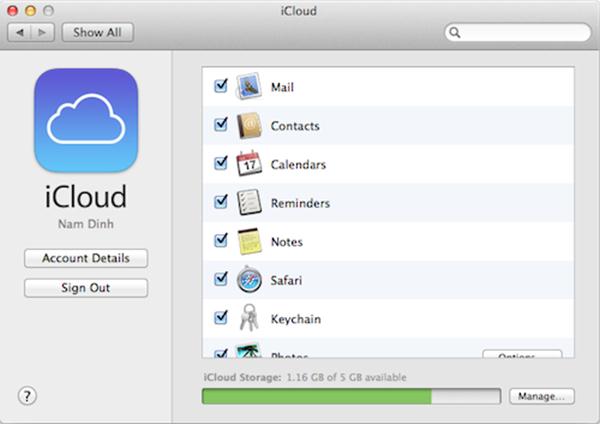Click the iCloud Storage available text
The image size is (600, 424).
coord(305,377)
